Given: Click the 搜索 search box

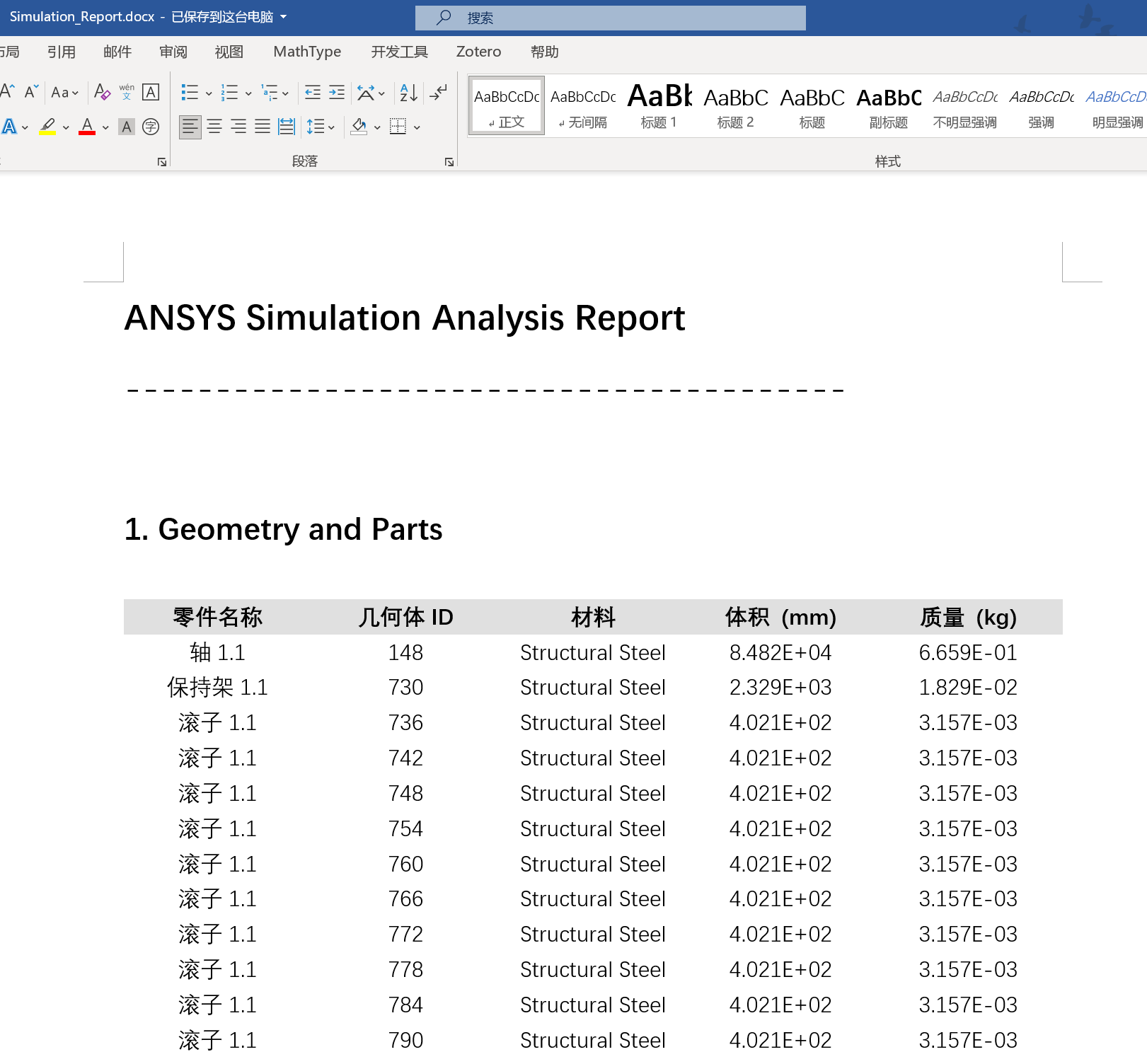Looking at the screenshot, I should tap(611, 18).
